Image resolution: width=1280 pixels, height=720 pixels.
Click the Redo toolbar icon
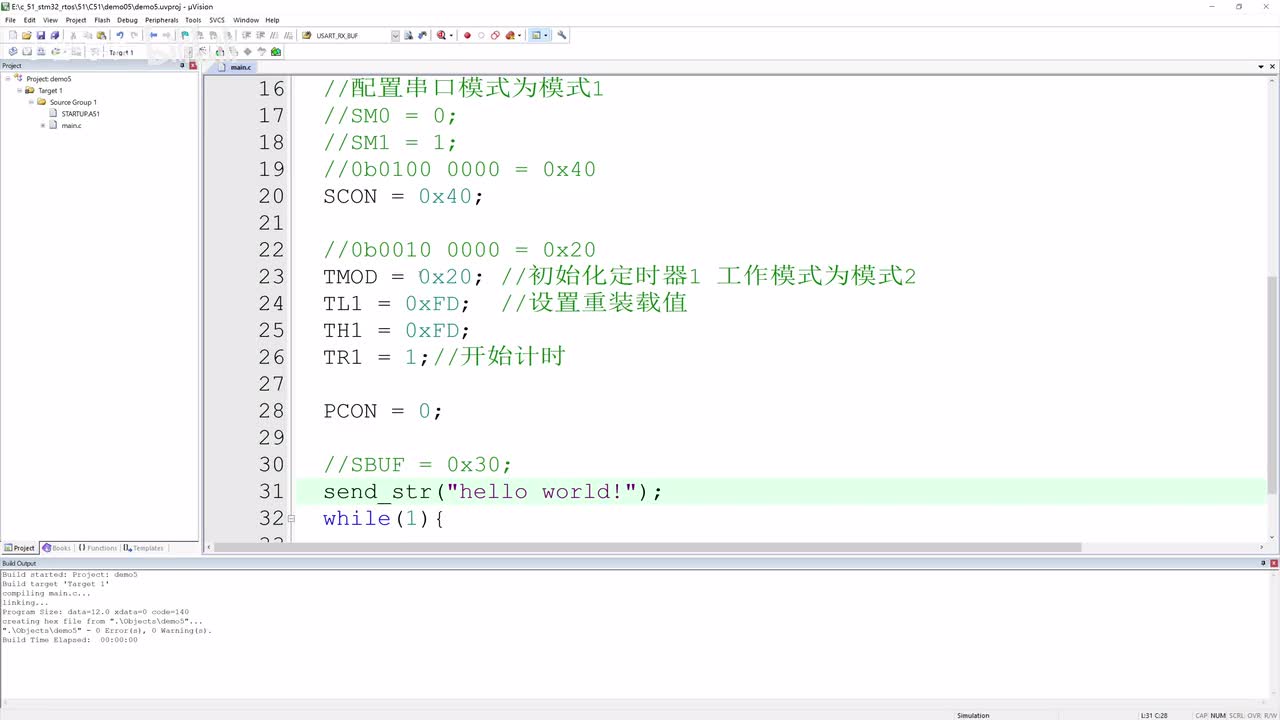pos(134,35)
